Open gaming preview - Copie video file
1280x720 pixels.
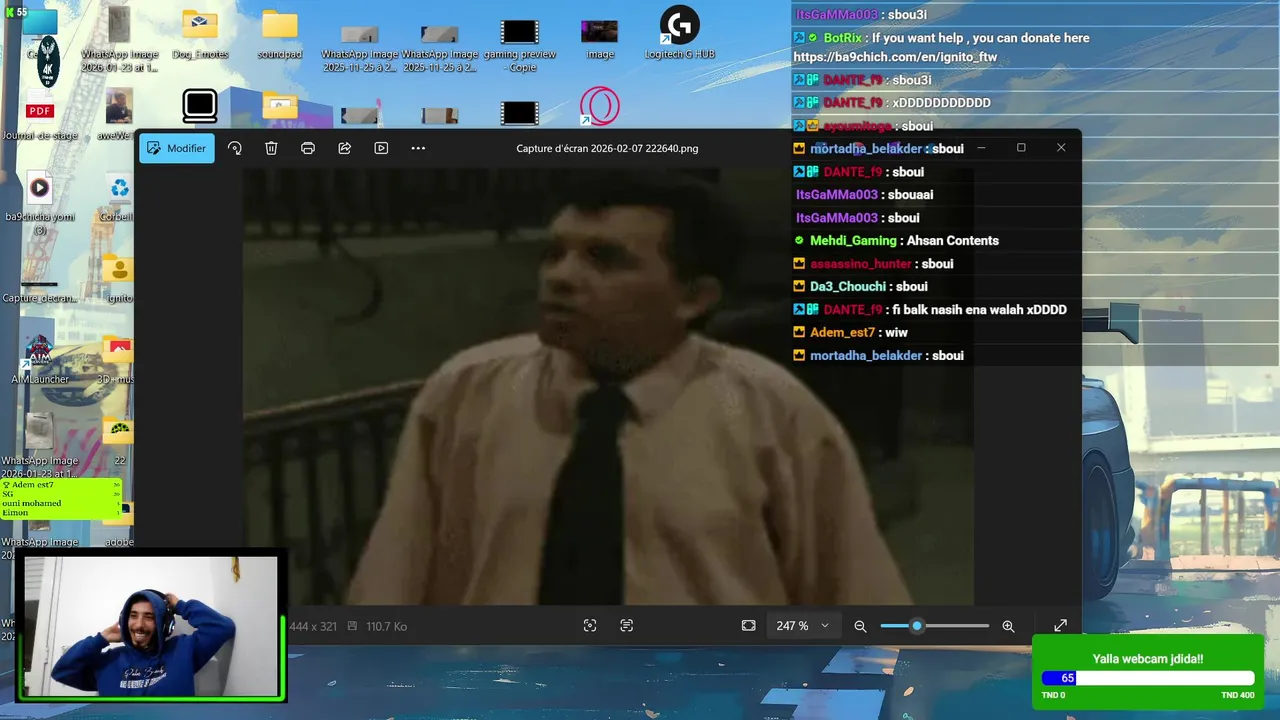tap(520, 45)
